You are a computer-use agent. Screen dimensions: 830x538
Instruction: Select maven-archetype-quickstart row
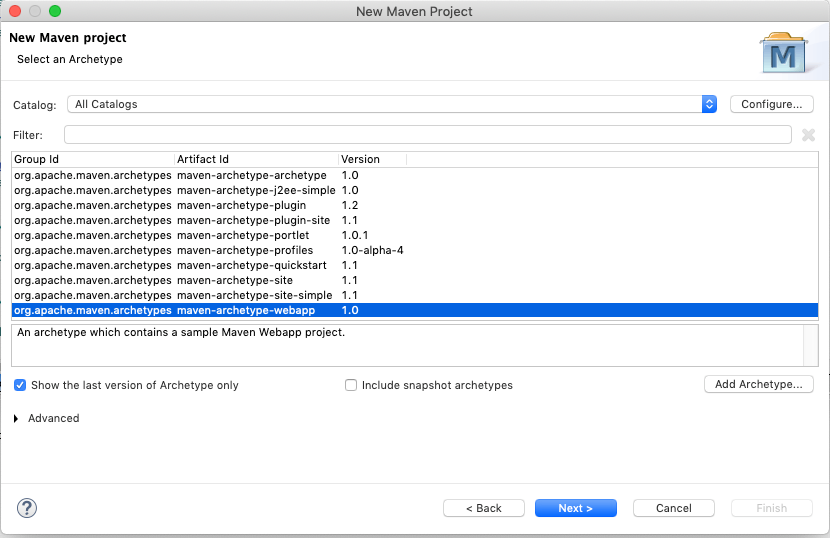click(x=415, y=265)
